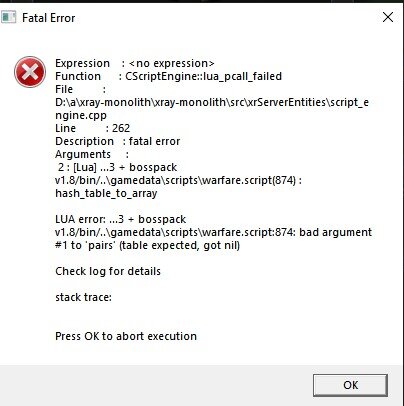This screenshot has height=406, width=404.
Task: Click the xray-monolith file path line
Action: click(212, 102)
